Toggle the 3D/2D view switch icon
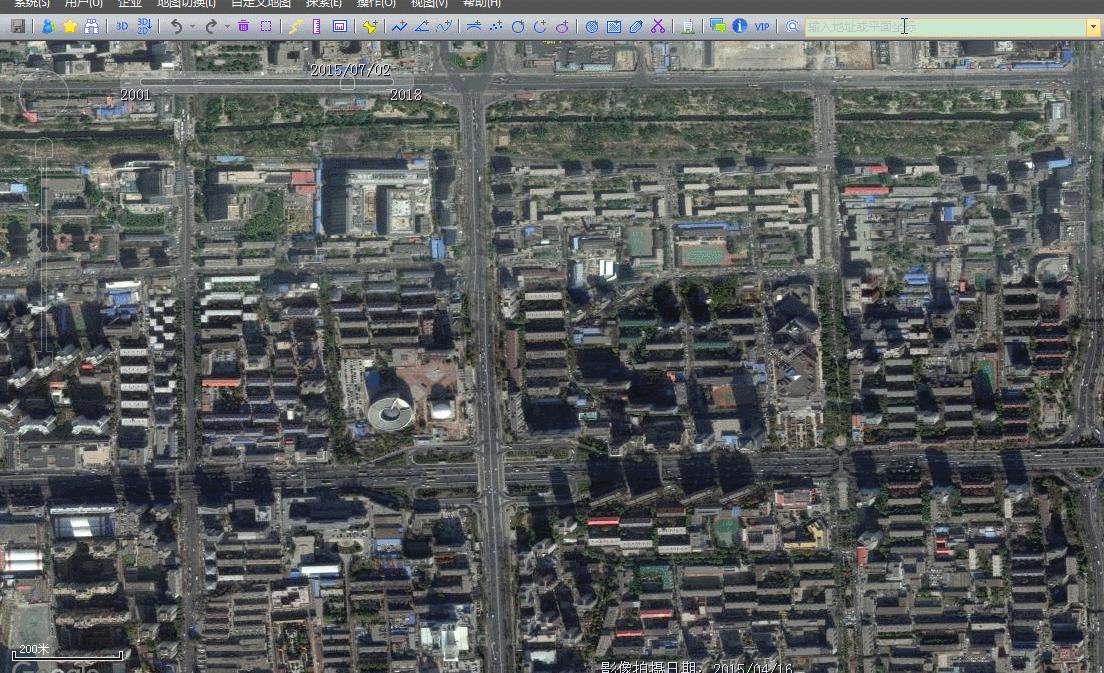1104x673 pixels. [144, 27]
